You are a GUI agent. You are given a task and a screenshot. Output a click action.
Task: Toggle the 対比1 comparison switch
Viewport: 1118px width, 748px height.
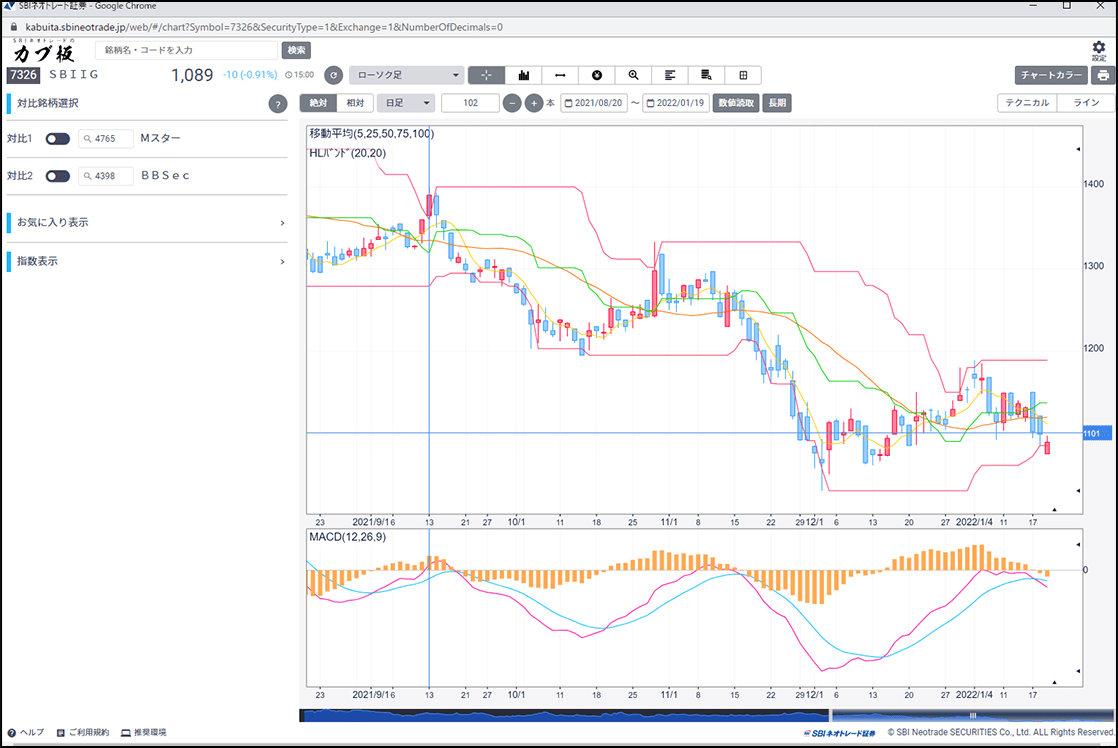[x=58, y=138]
